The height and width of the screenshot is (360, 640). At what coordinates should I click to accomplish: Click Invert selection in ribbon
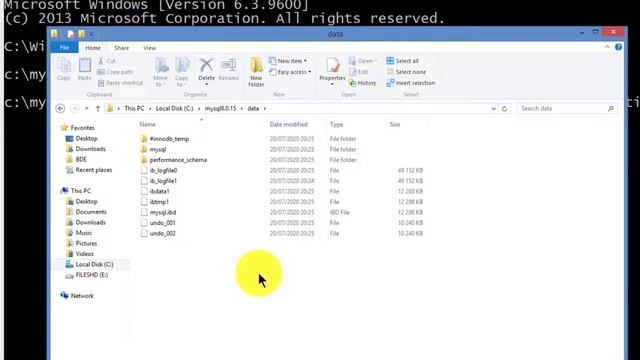(411, 83)
